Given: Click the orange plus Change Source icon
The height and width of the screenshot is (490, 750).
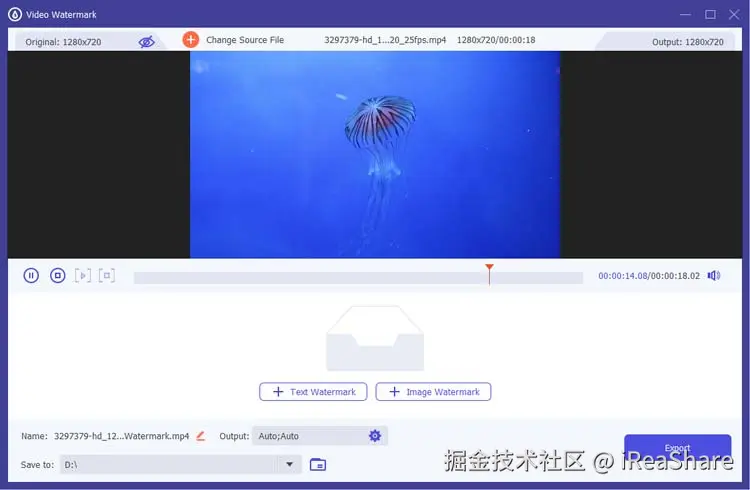Looking at the screenshot, I should 190,40.
